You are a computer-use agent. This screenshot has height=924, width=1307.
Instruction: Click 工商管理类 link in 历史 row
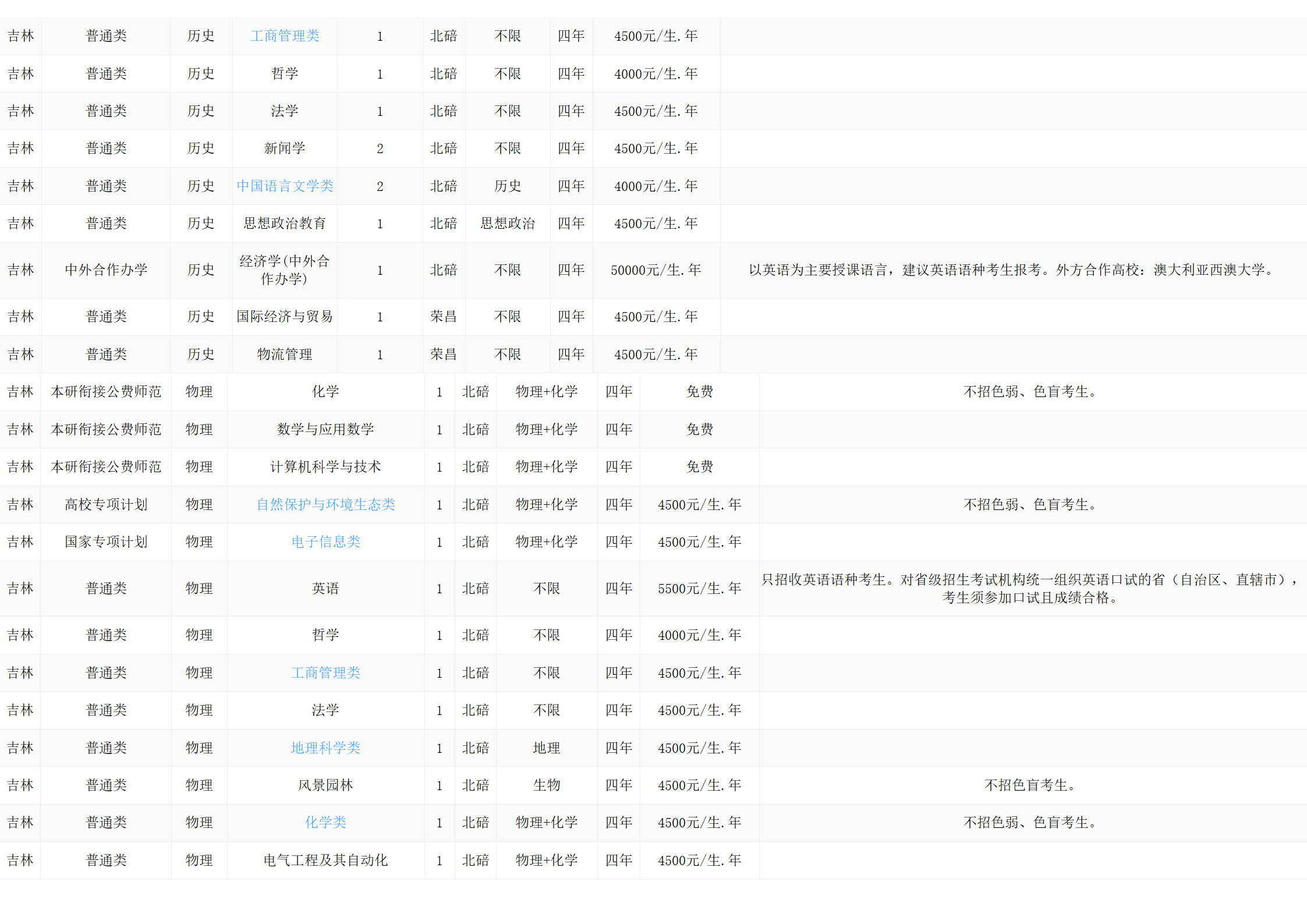pos(285,36)
